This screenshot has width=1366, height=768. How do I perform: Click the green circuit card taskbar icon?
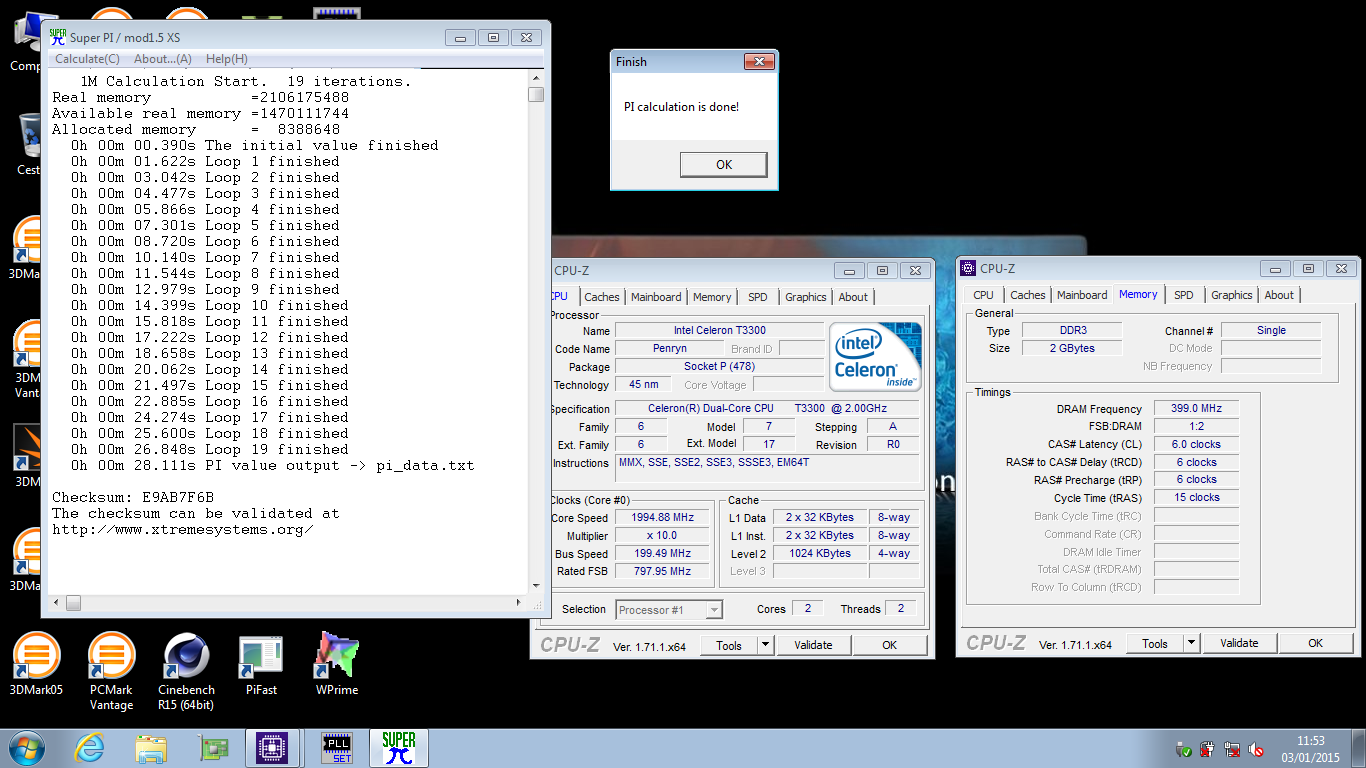(x=212, y=748)
